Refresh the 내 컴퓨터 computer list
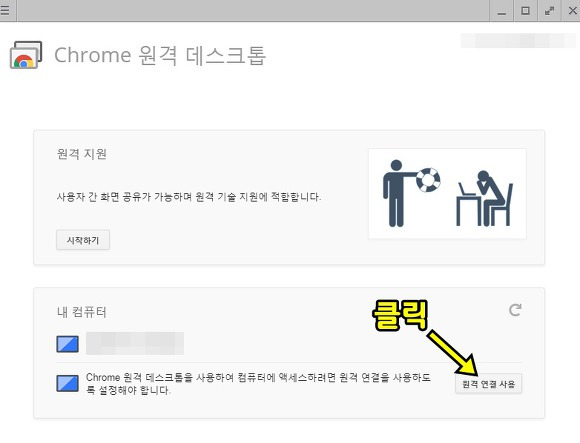The image size is (580, 443). tap(515, 310)
